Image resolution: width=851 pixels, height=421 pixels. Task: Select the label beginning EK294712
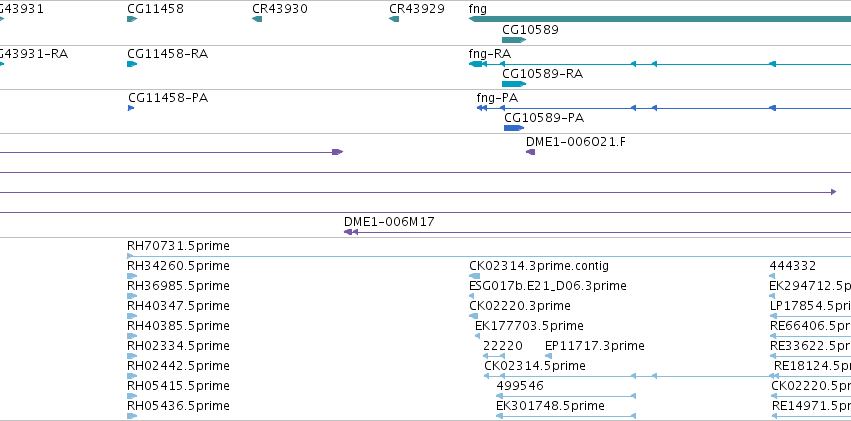810,286
